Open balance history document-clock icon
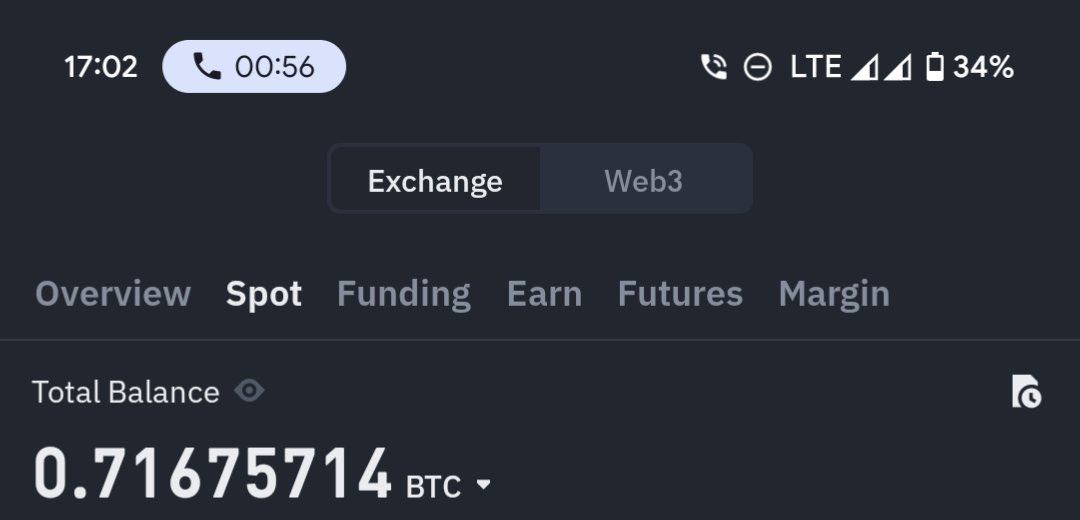This screenshot has width=1080, height=520. coord(1026,391)
